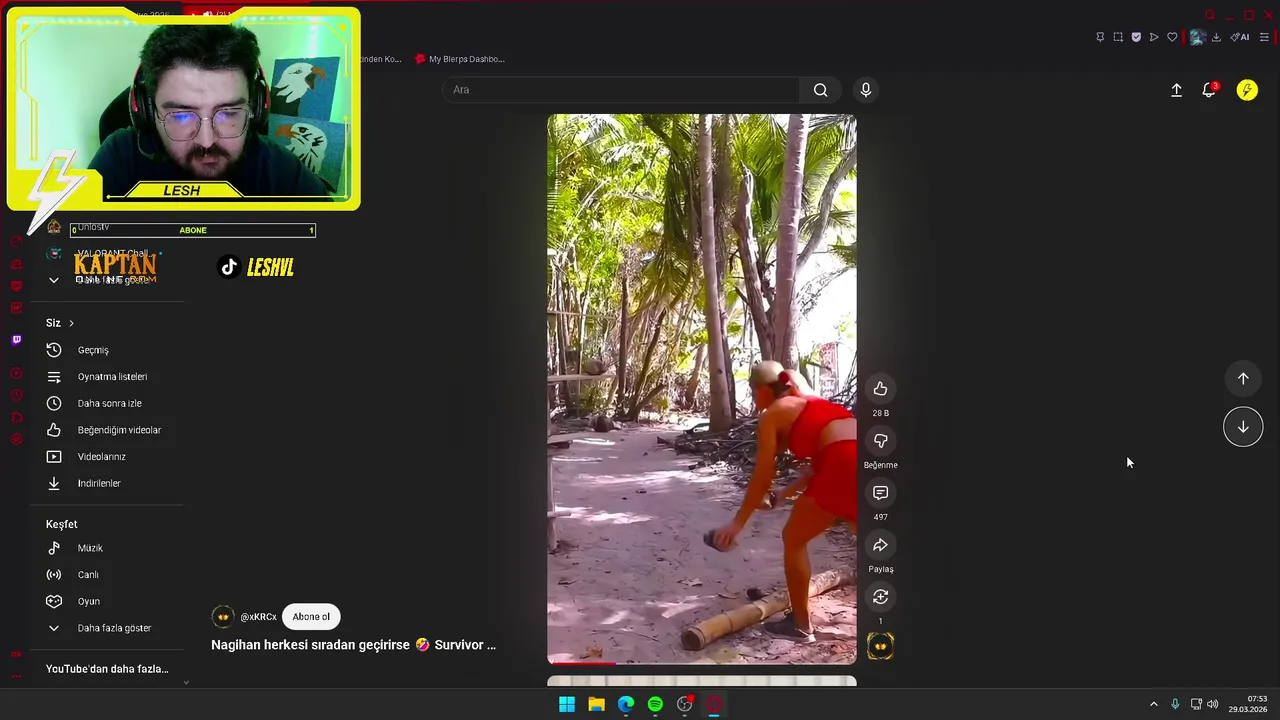The image size is (1280, 720).
Task: Pause the playing Short video
Action: click(x=701, y=389)
